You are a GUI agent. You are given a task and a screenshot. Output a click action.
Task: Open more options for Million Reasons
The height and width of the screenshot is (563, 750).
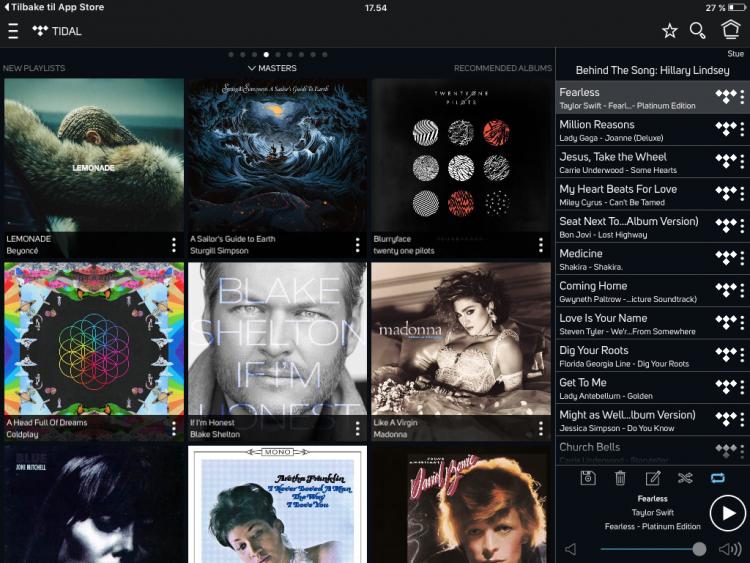(x=742, y=129)
